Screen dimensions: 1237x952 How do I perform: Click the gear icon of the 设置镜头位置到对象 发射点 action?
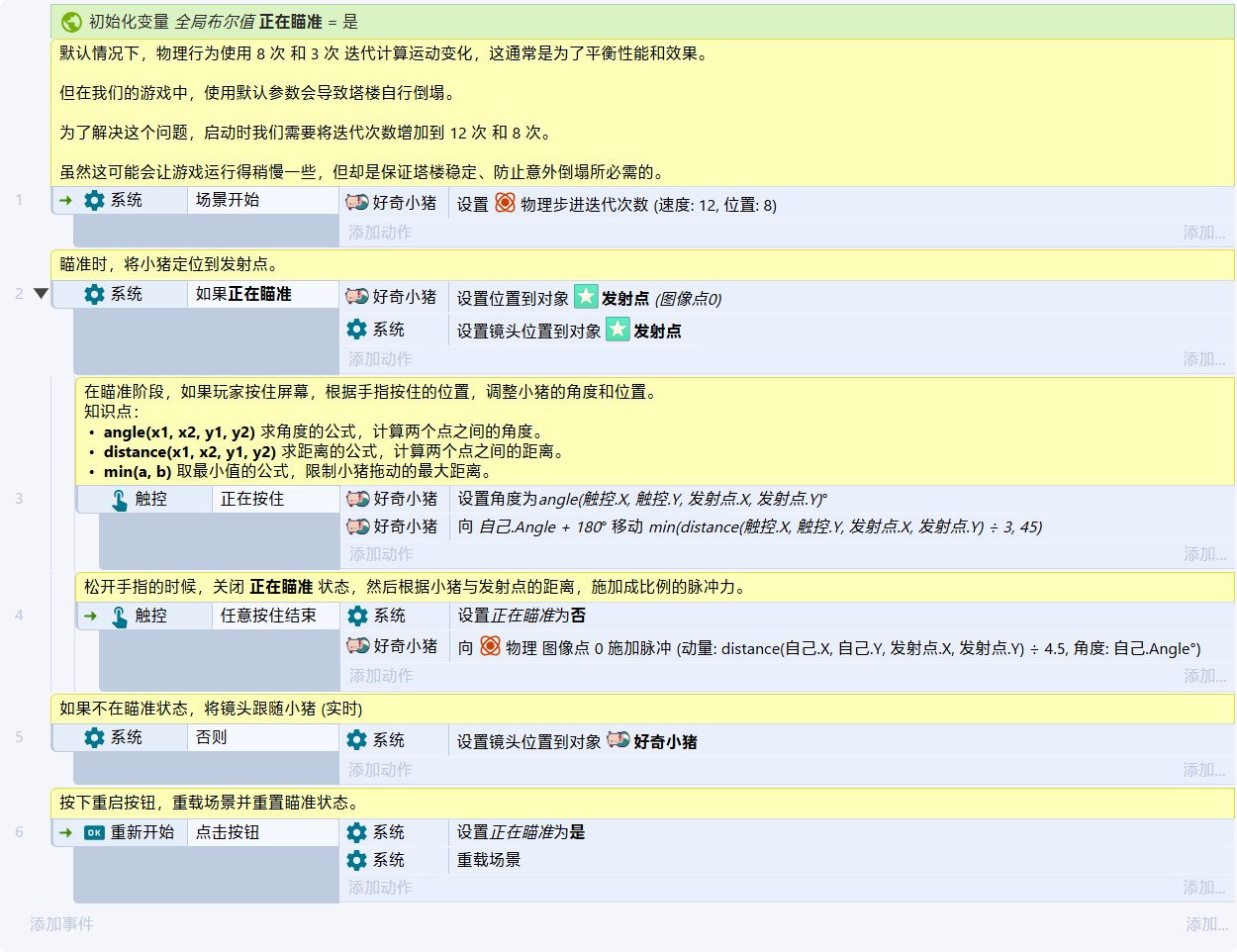point(357,330)
